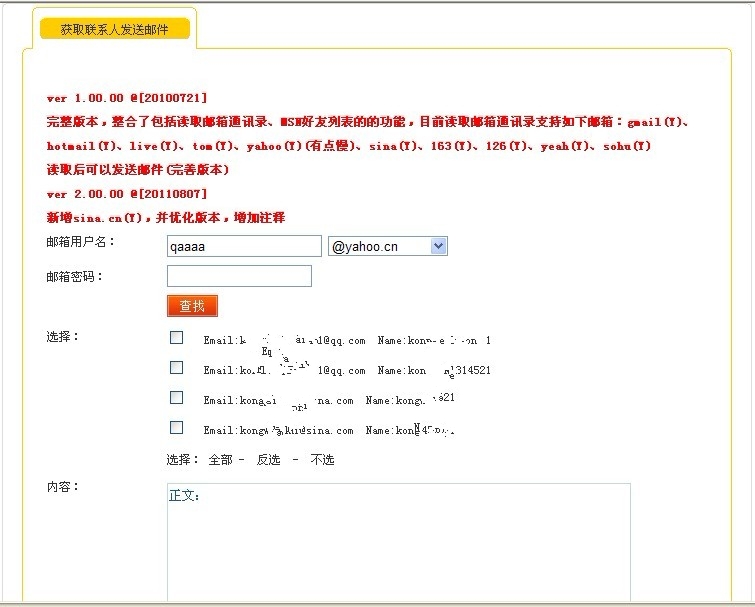Screen dimensions: 755x607
Task: Click the 邮箱用户名 label
Action: [80, 242]
